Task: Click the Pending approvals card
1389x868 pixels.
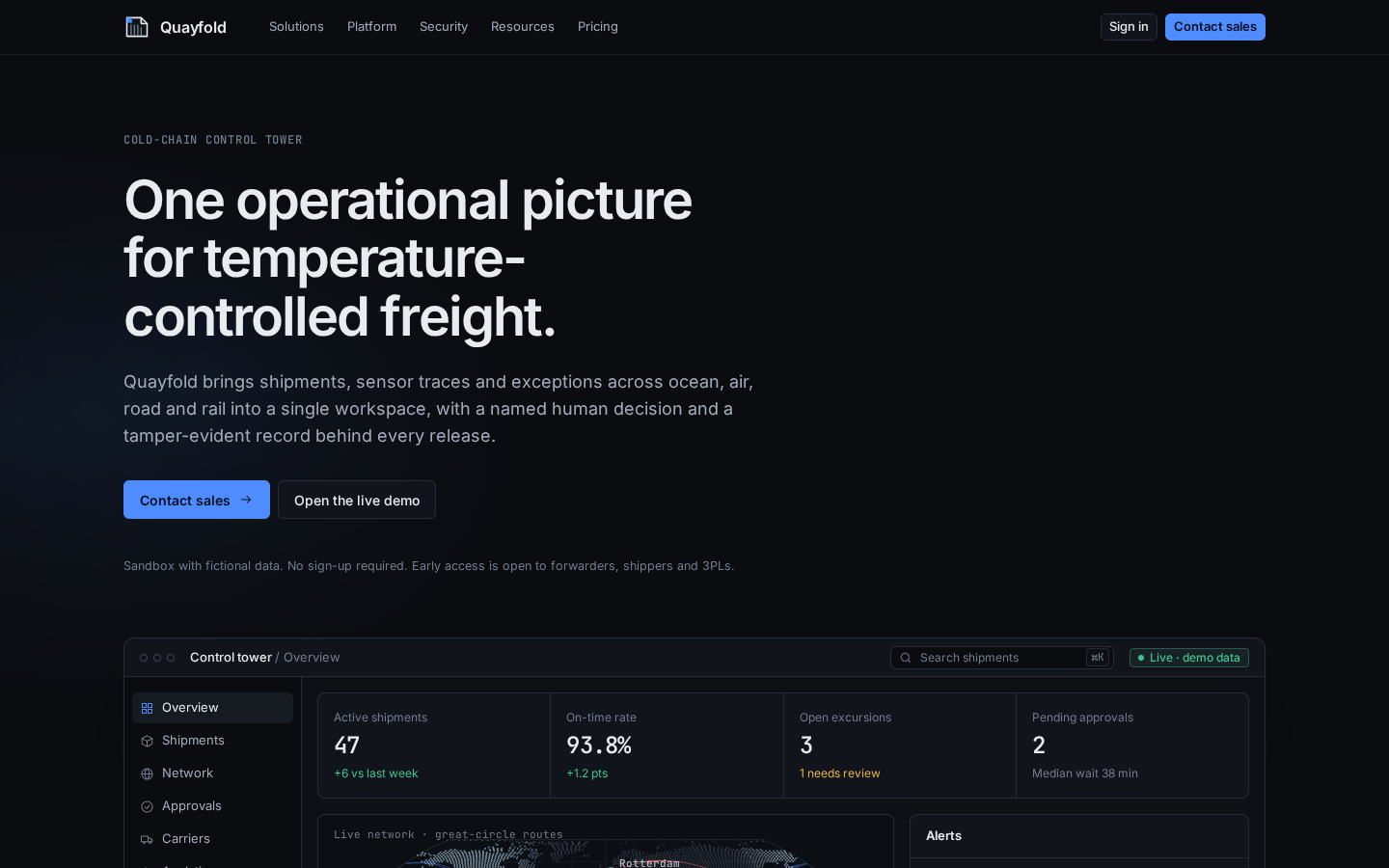Action: tap(1132, 746)
